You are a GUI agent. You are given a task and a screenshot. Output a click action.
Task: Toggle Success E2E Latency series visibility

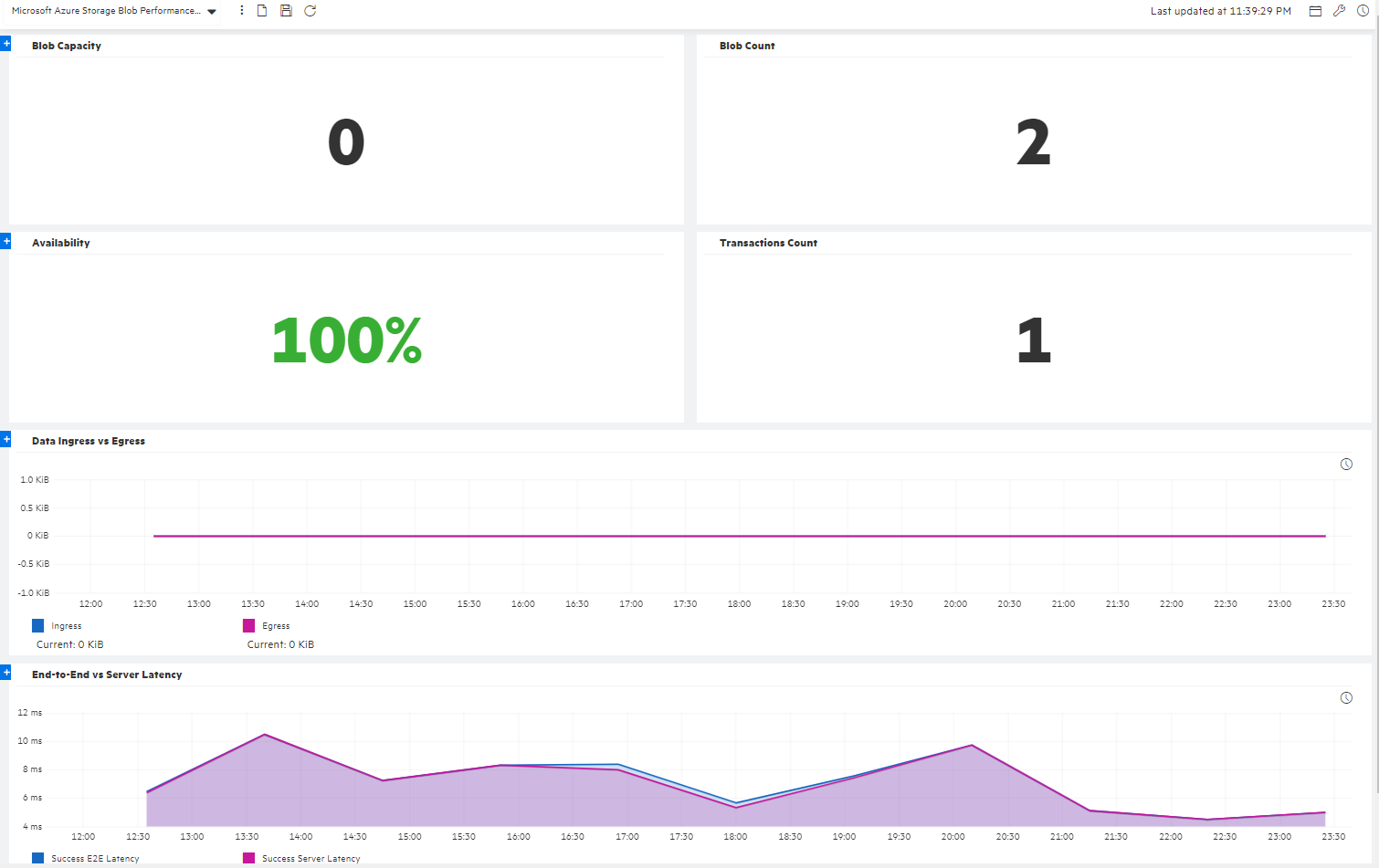tap(88, 858)
